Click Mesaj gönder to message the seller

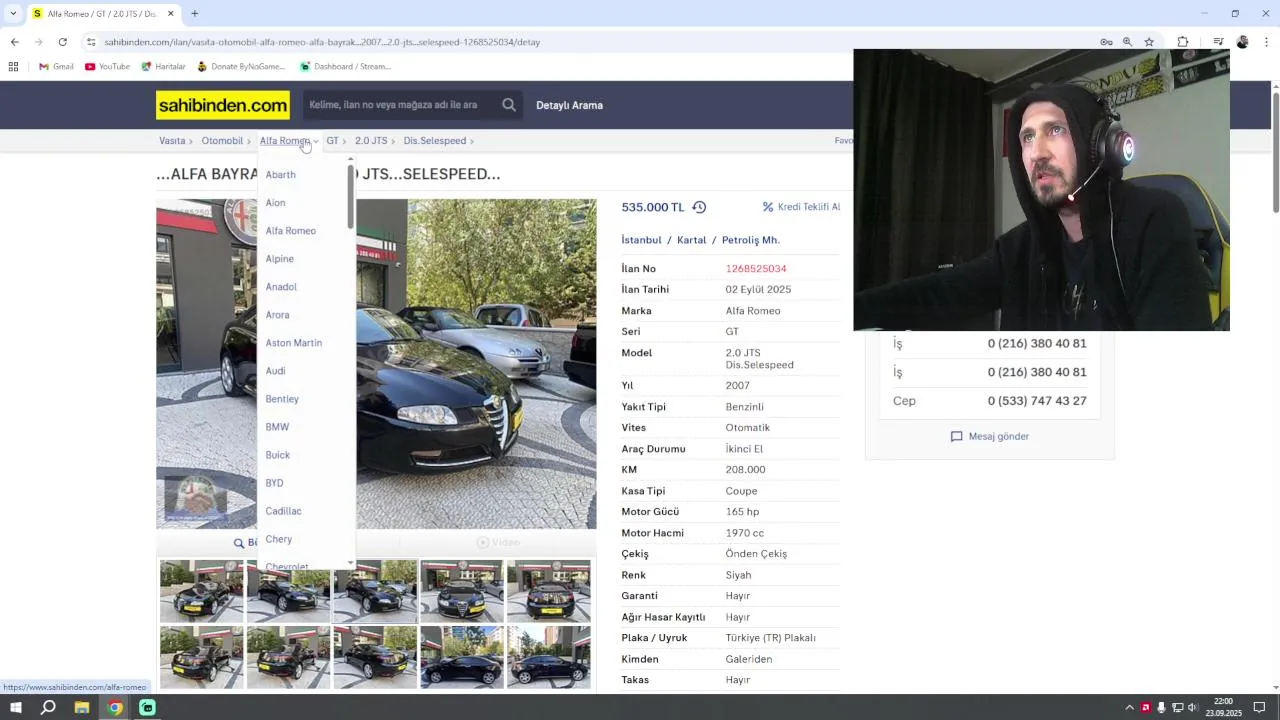998,437
